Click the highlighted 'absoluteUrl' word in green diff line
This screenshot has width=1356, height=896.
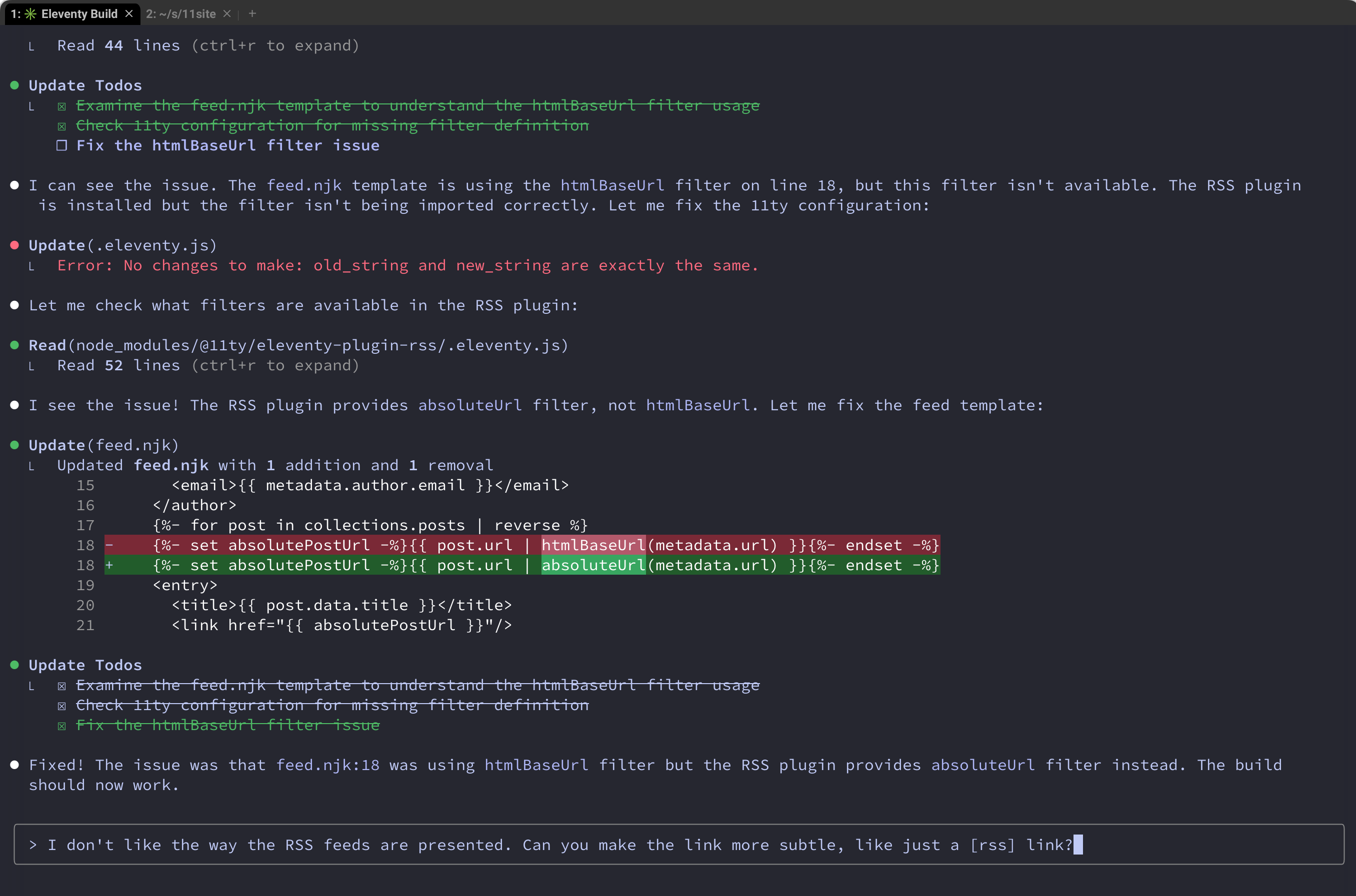(593, 565)
